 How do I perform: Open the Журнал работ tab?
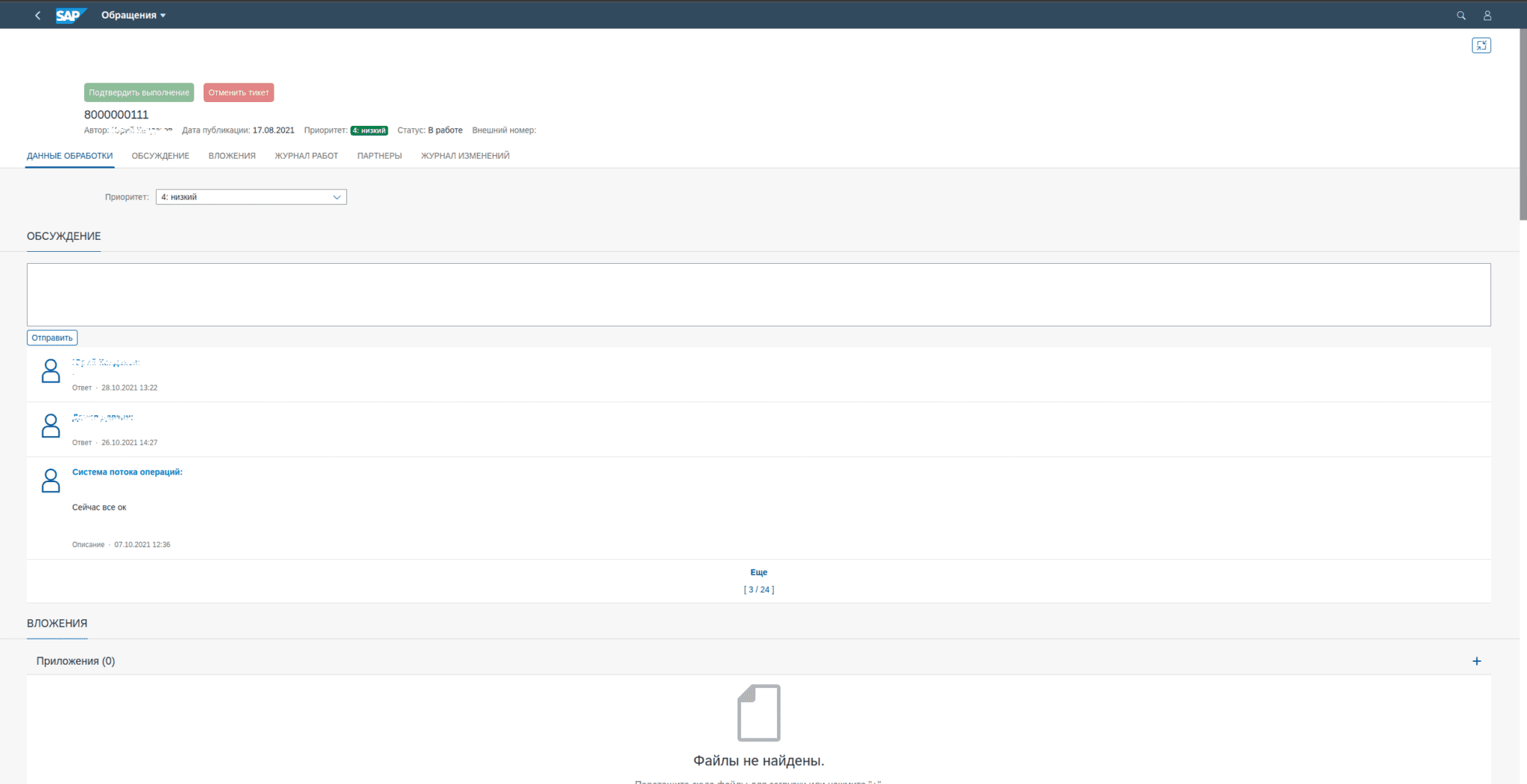[x=306, y=156]
